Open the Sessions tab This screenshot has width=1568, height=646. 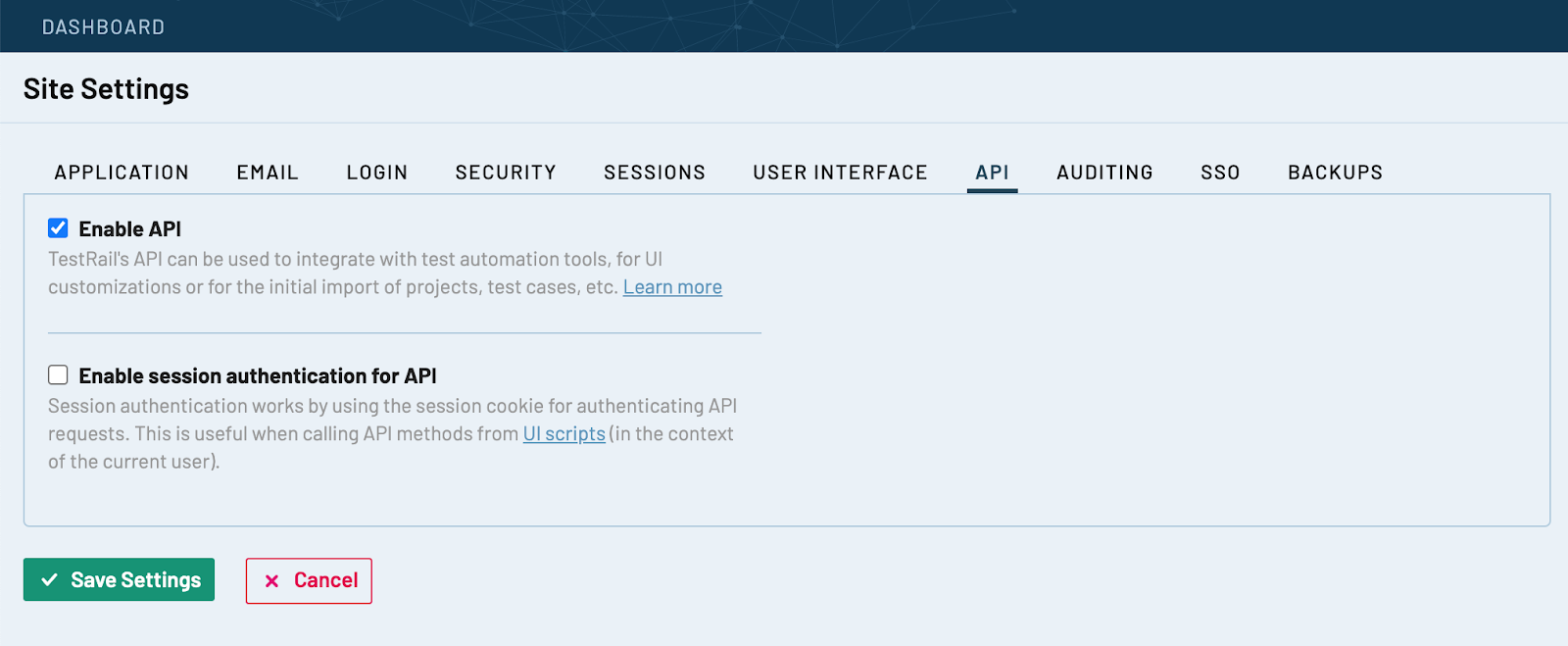tap(655, 173)
